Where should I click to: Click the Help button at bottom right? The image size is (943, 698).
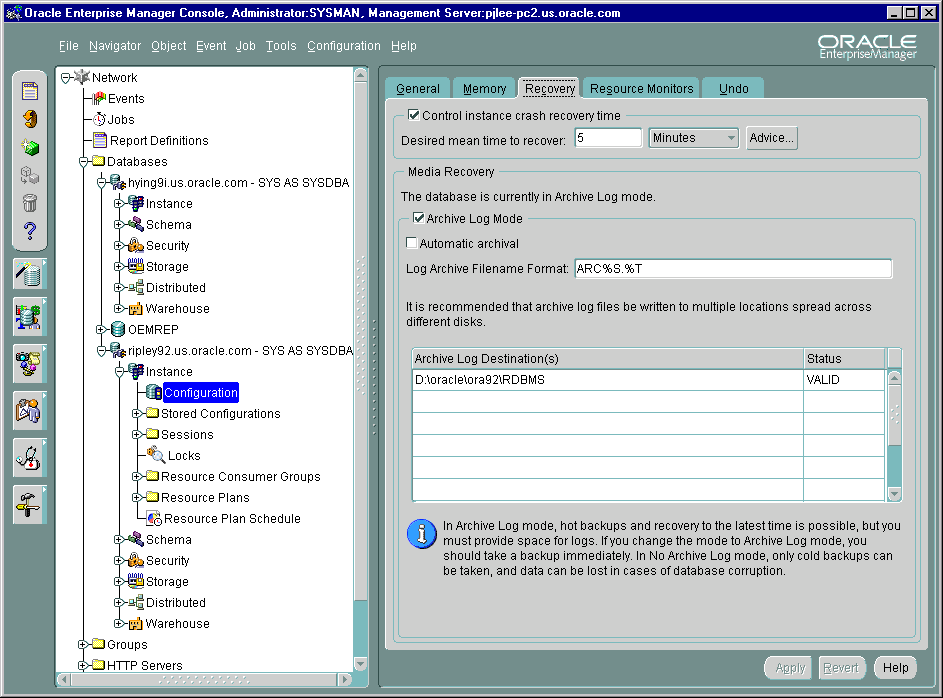pos(895,668)
